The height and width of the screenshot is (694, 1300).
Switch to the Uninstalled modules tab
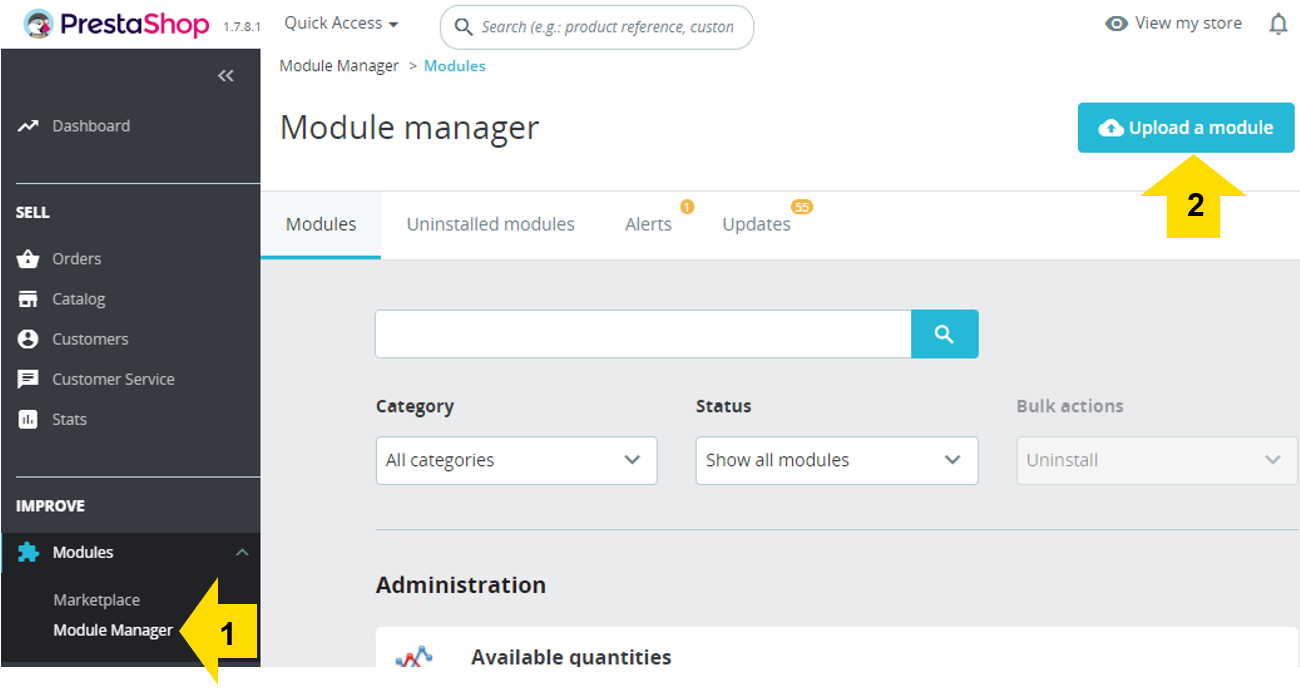(x=490, y=224)
